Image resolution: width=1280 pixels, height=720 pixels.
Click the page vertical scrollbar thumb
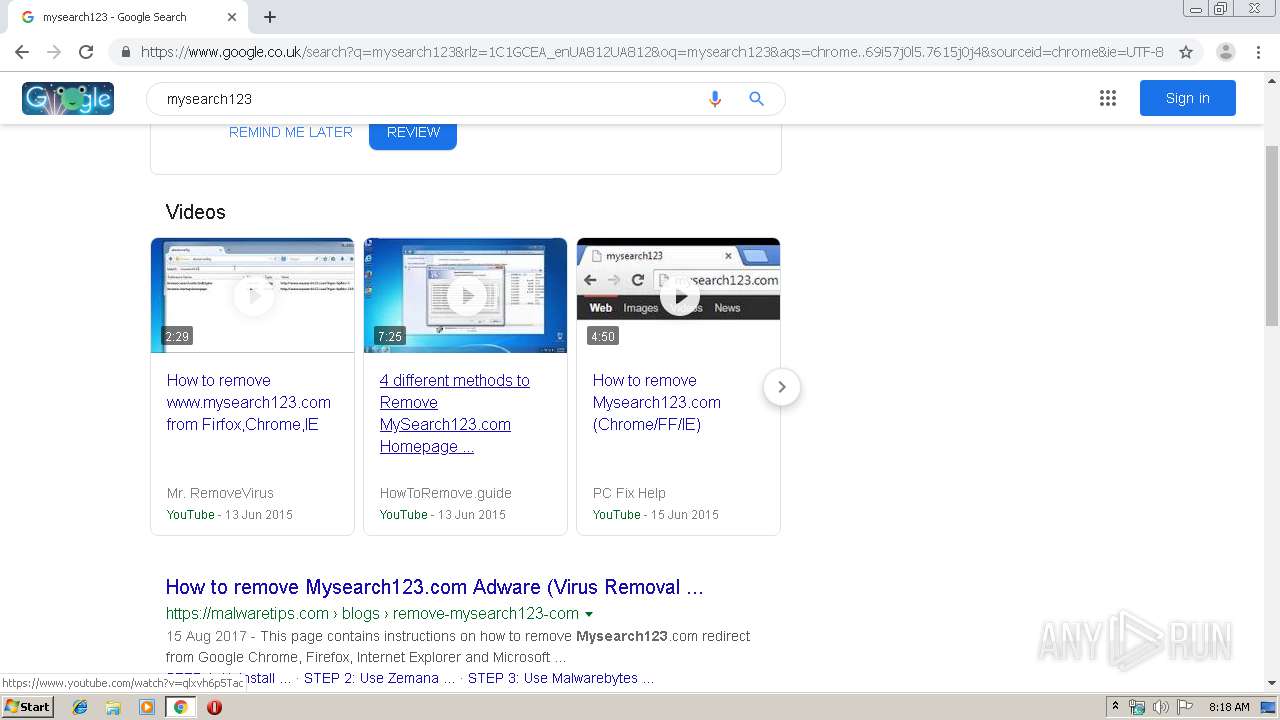[1272, 235]
